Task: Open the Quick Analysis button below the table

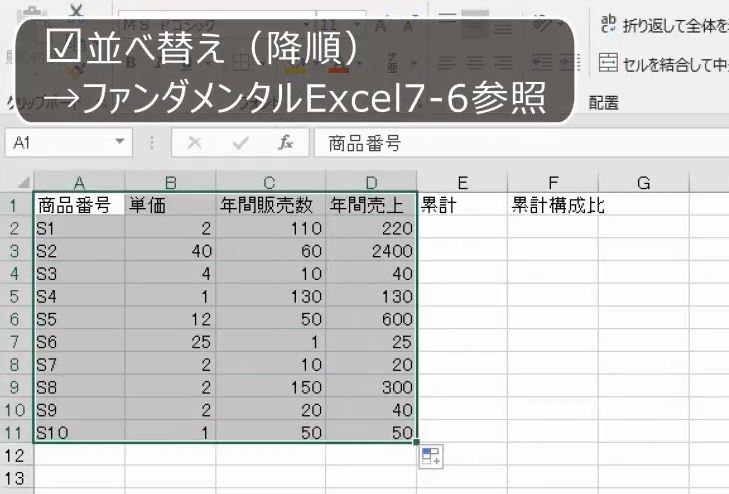Action: coord(430,456)
